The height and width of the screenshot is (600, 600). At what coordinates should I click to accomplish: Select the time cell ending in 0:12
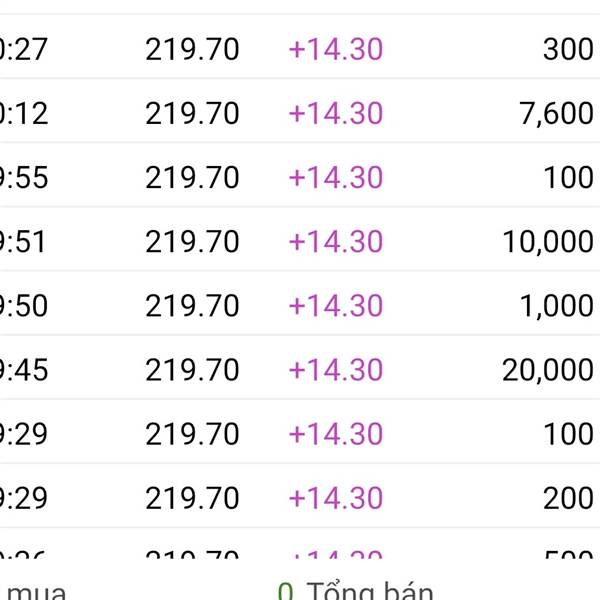[24, 113]
